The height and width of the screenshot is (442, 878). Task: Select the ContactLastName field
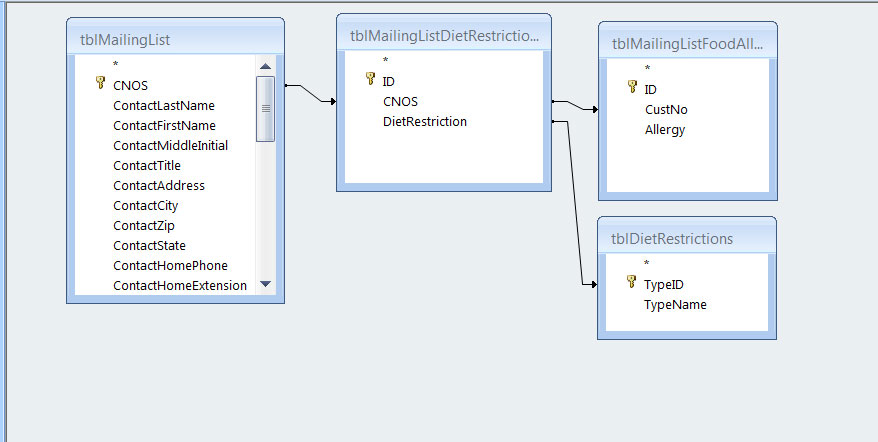tap(164, 105)
